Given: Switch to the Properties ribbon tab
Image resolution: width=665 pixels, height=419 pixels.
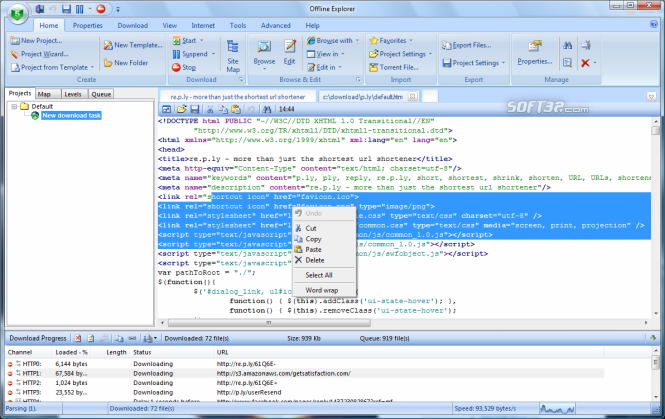Looking at the screenshot, I should point(88,25).
